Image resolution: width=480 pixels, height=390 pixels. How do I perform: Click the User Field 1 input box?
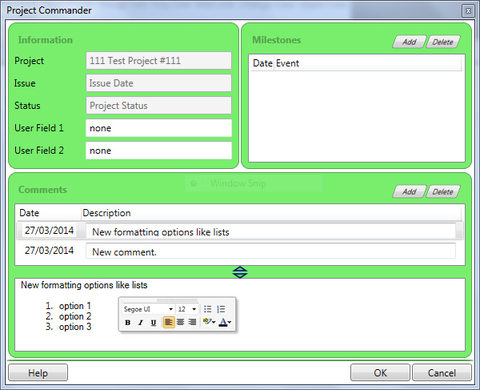click(159, 128)
